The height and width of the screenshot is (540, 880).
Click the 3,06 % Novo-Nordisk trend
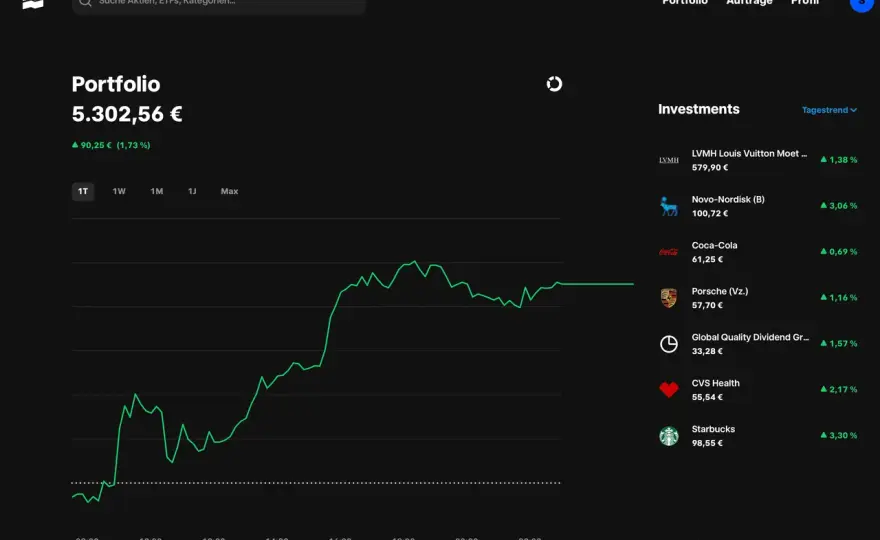click(x=838, y=206)
